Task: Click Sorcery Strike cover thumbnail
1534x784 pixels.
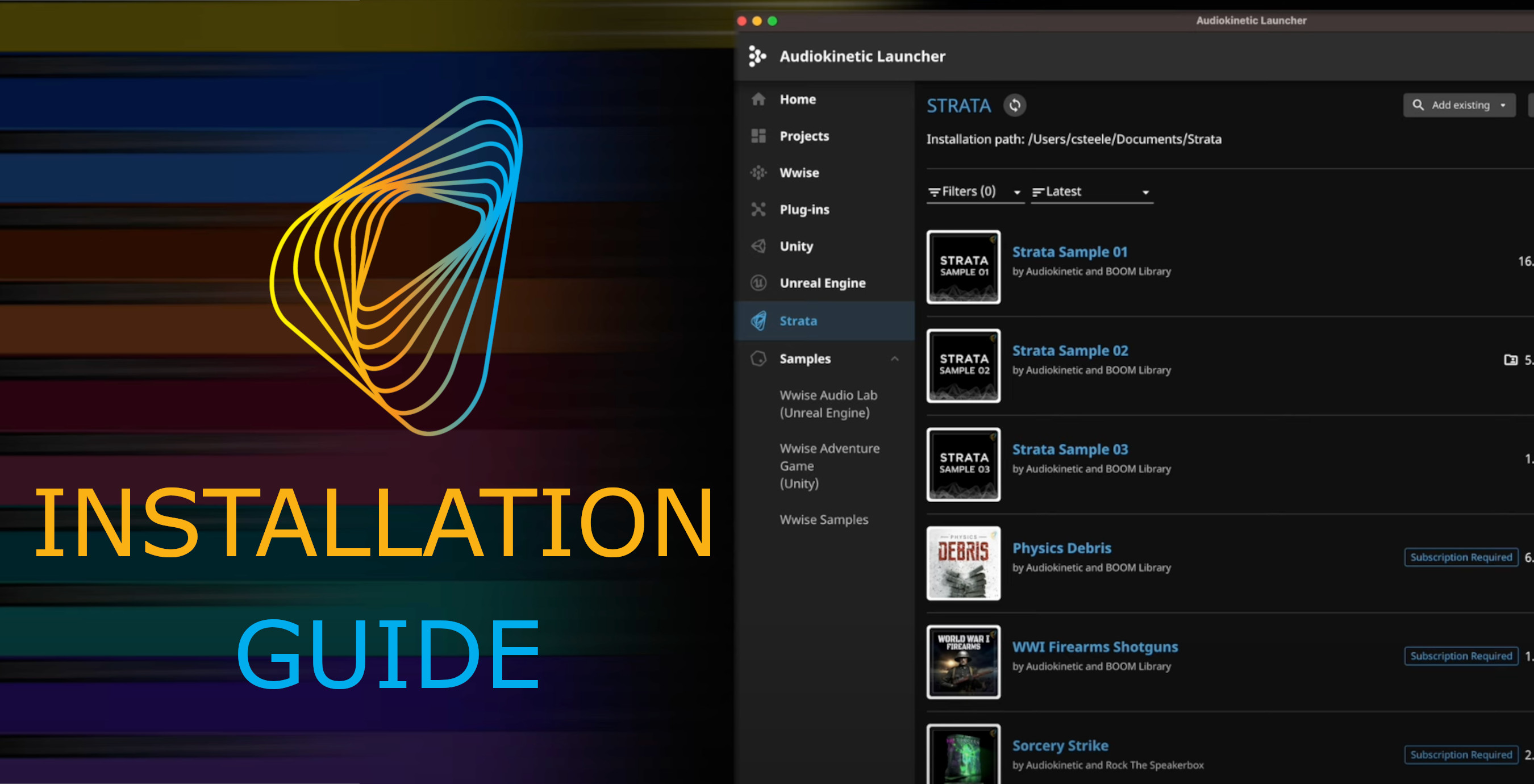Action: pos(963,754)
